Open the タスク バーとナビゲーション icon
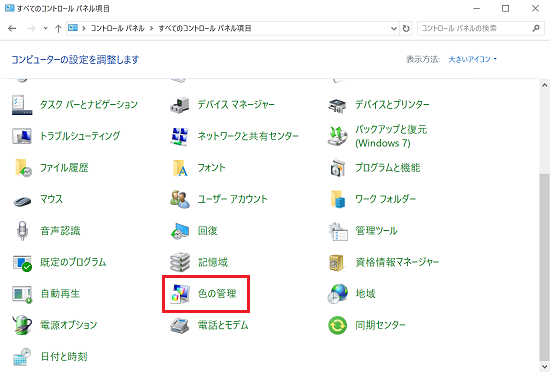 pyautogui.click(x=22, y=104)
